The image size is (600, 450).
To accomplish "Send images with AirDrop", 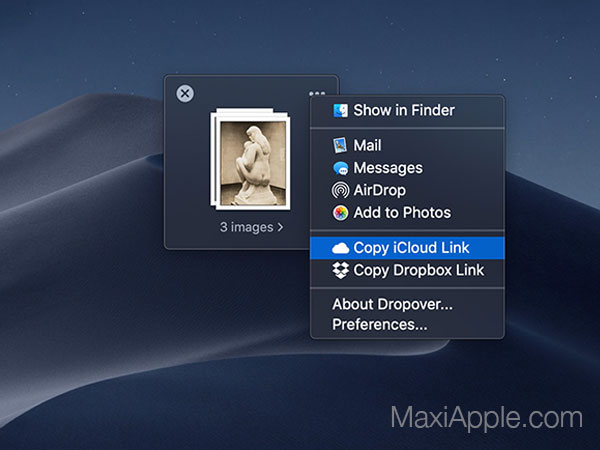I will pos(407,190).
